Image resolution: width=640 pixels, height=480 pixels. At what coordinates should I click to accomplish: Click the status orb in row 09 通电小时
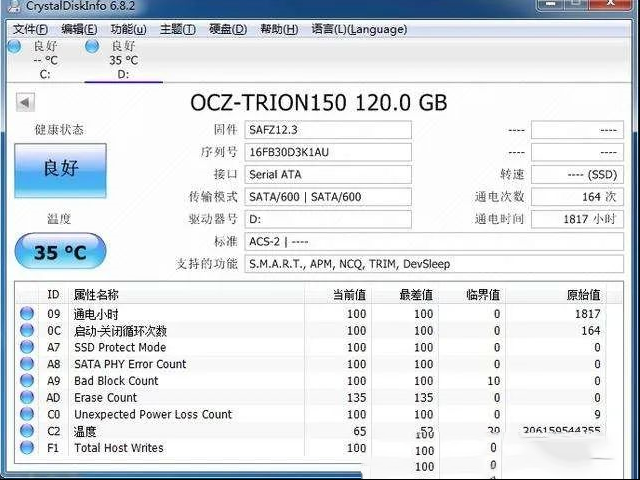(x=27, y=313)
